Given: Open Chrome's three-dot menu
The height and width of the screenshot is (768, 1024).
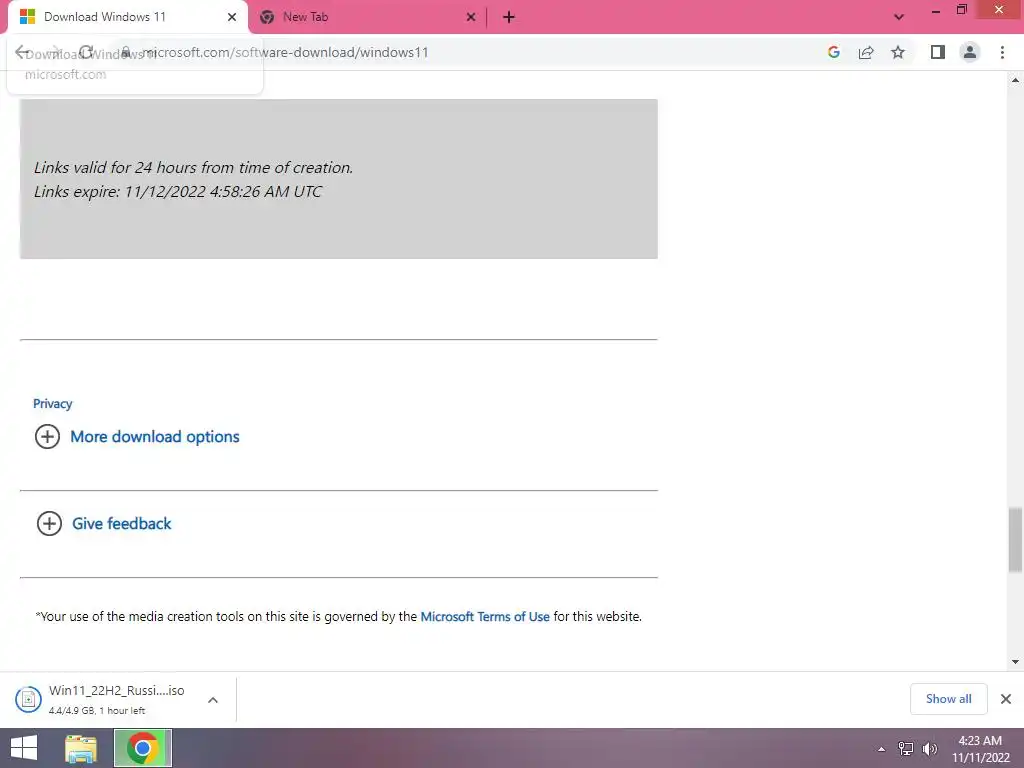Looking at the screenshot, I should pyautogui.click(x=1002, y=52).
